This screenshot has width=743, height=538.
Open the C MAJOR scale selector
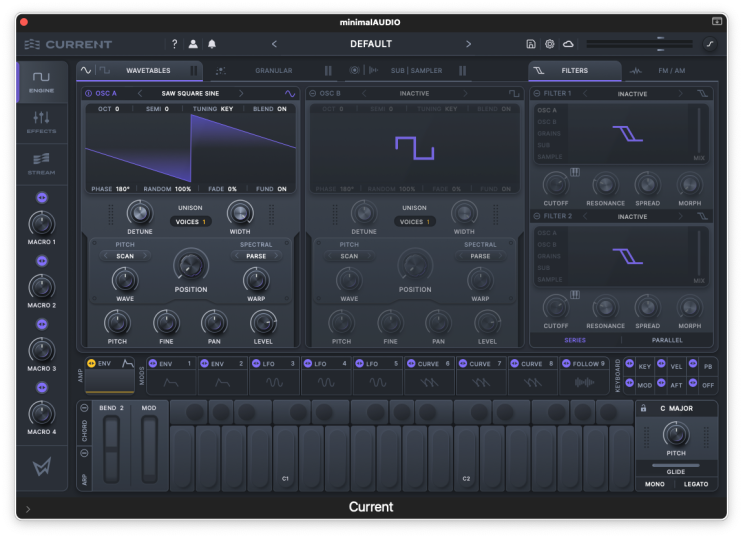pos(677,408)
